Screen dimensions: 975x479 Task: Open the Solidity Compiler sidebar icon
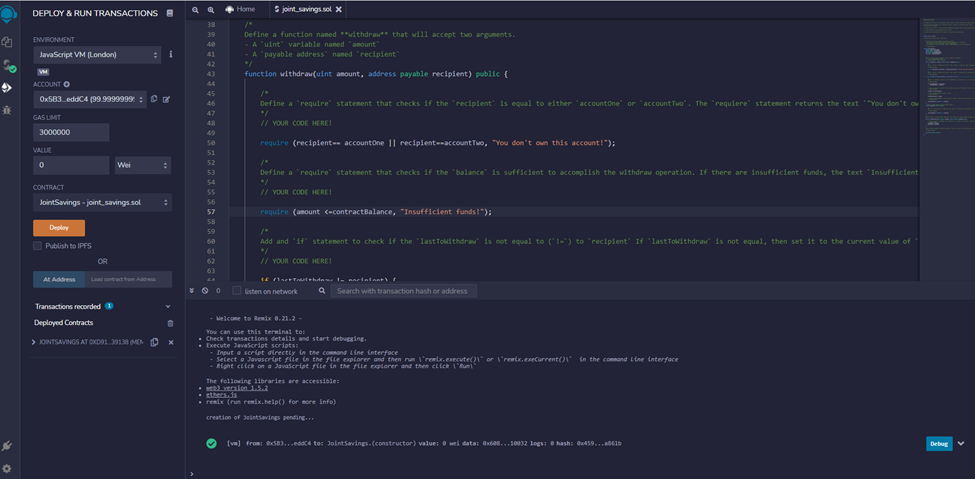[8, 66]
